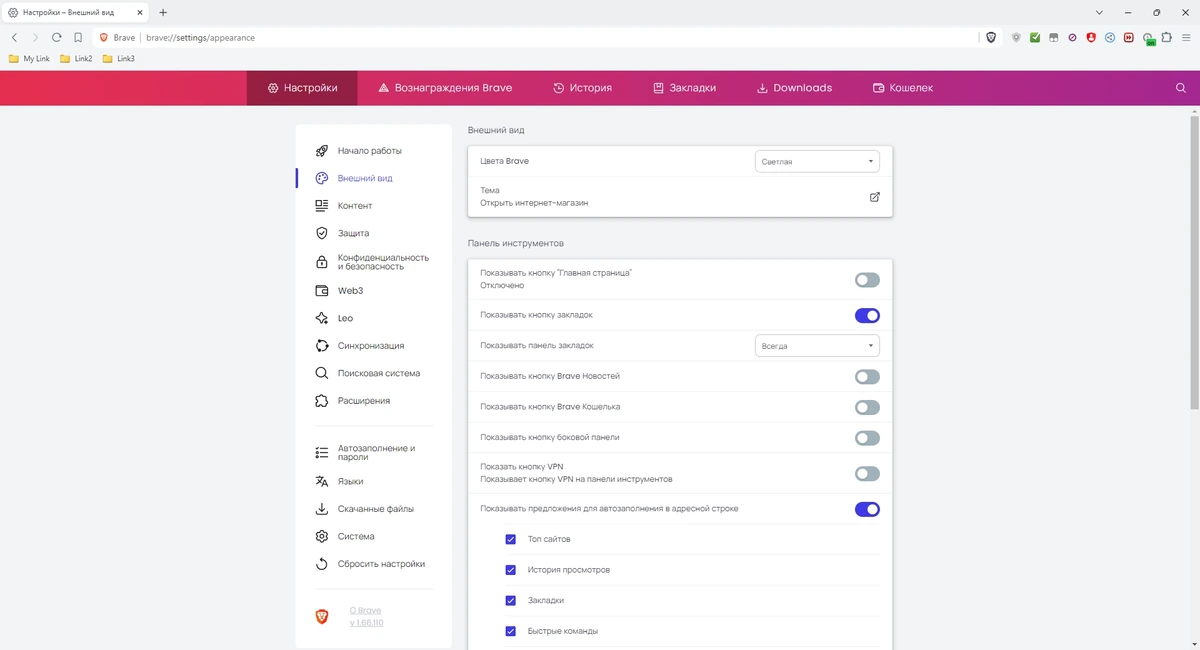Click the download icon for Скачанные файлы
Screen dimensions: 1200x650
[x=321, y=509]
